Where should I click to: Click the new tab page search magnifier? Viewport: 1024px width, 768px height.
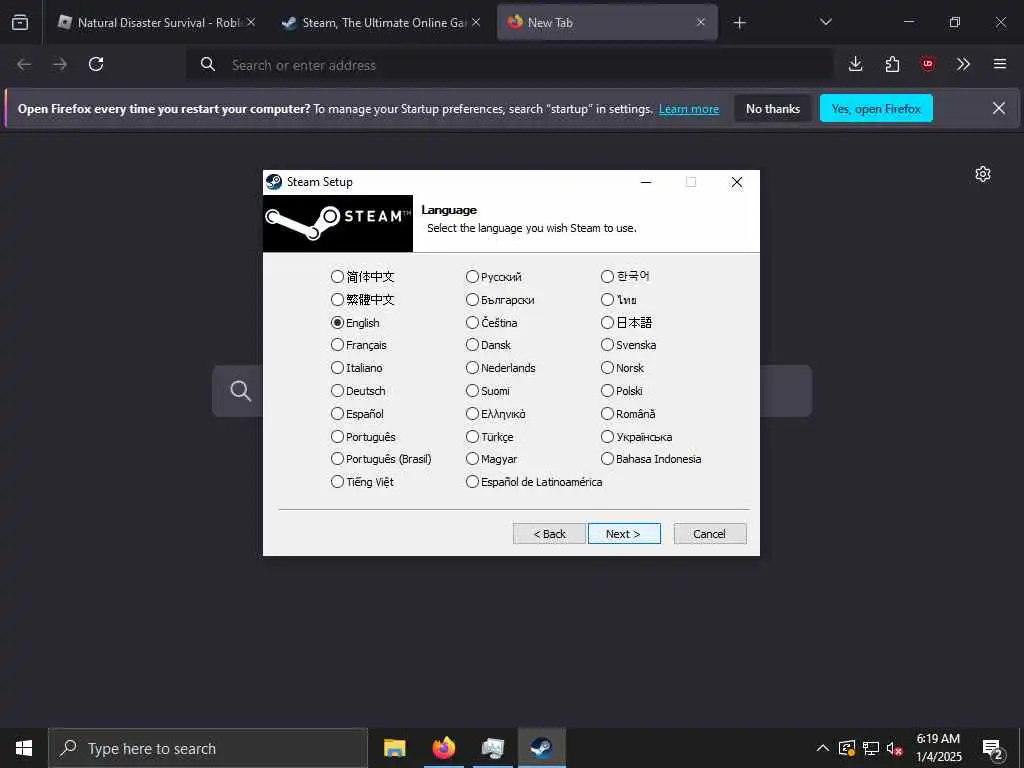[240, 391]
